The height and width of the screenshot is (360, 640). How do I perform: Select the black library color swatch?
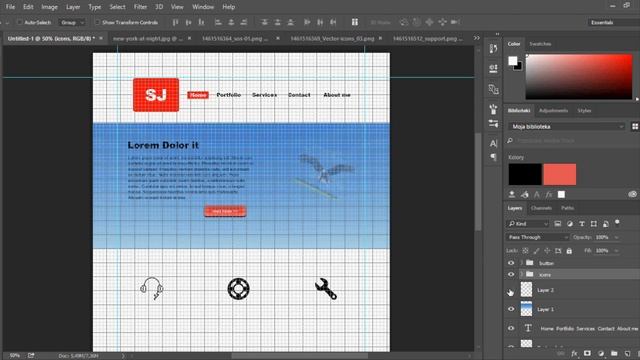pos(525,174)
